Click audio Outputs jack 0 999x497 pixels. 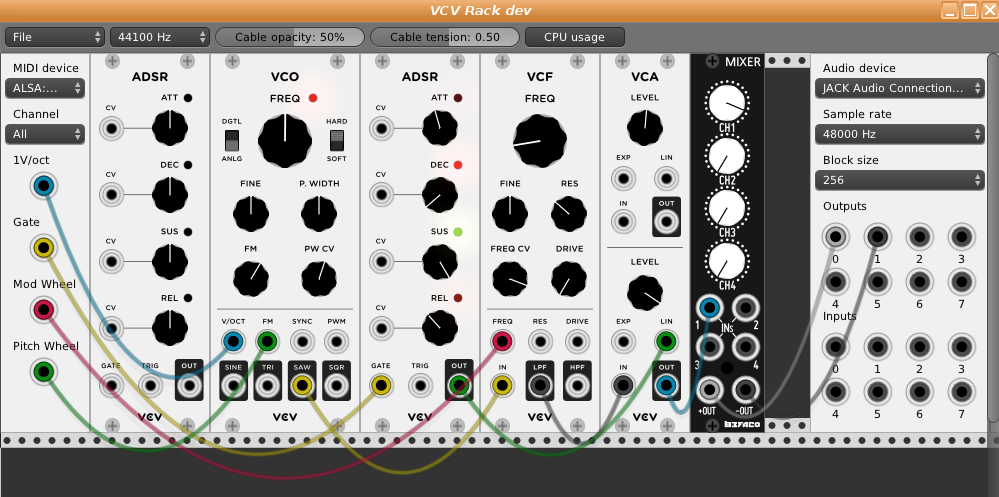click(835, 237)
